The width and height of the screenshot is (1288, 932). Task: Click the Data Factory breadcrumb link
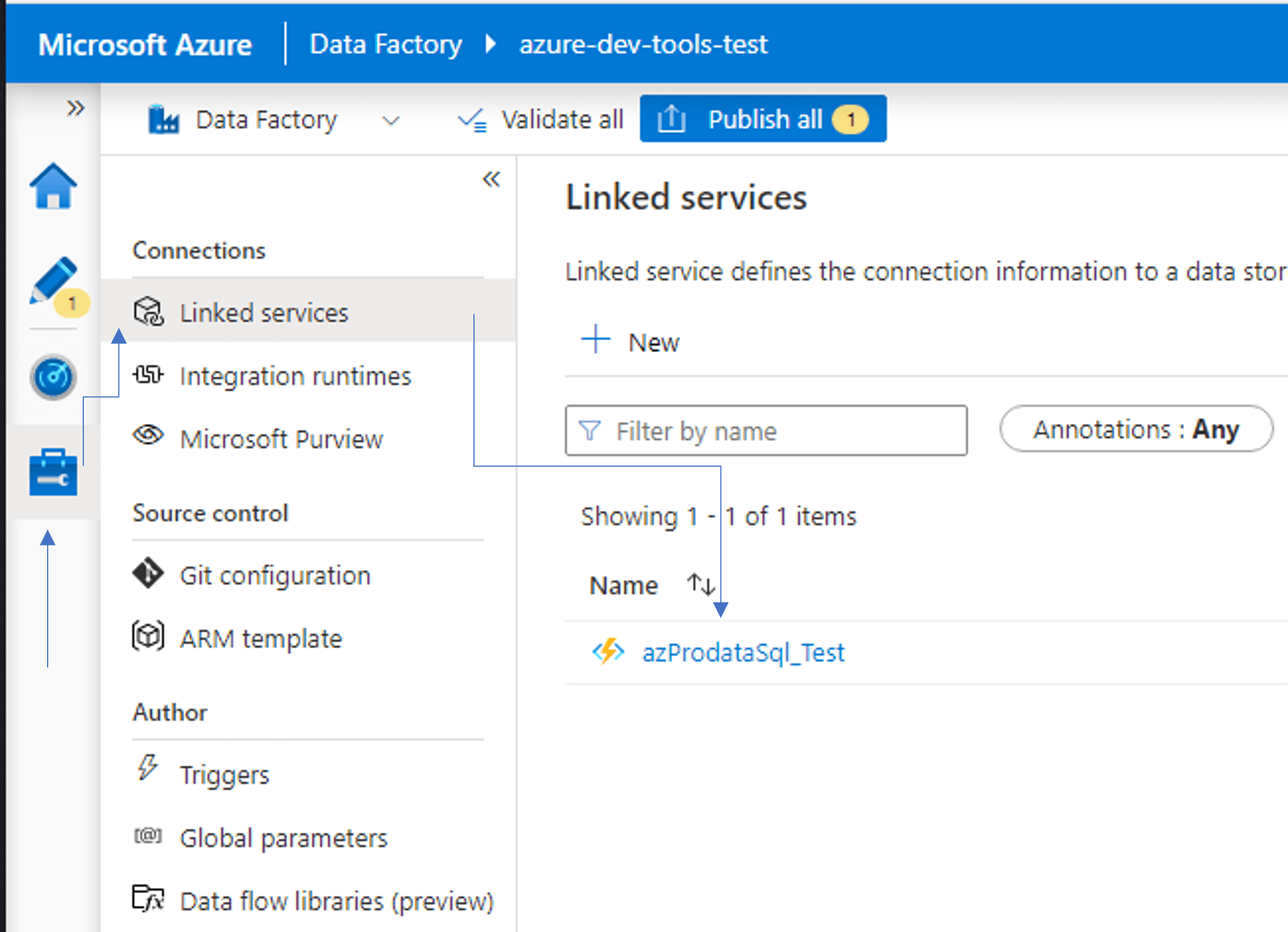tap(385, 44)
